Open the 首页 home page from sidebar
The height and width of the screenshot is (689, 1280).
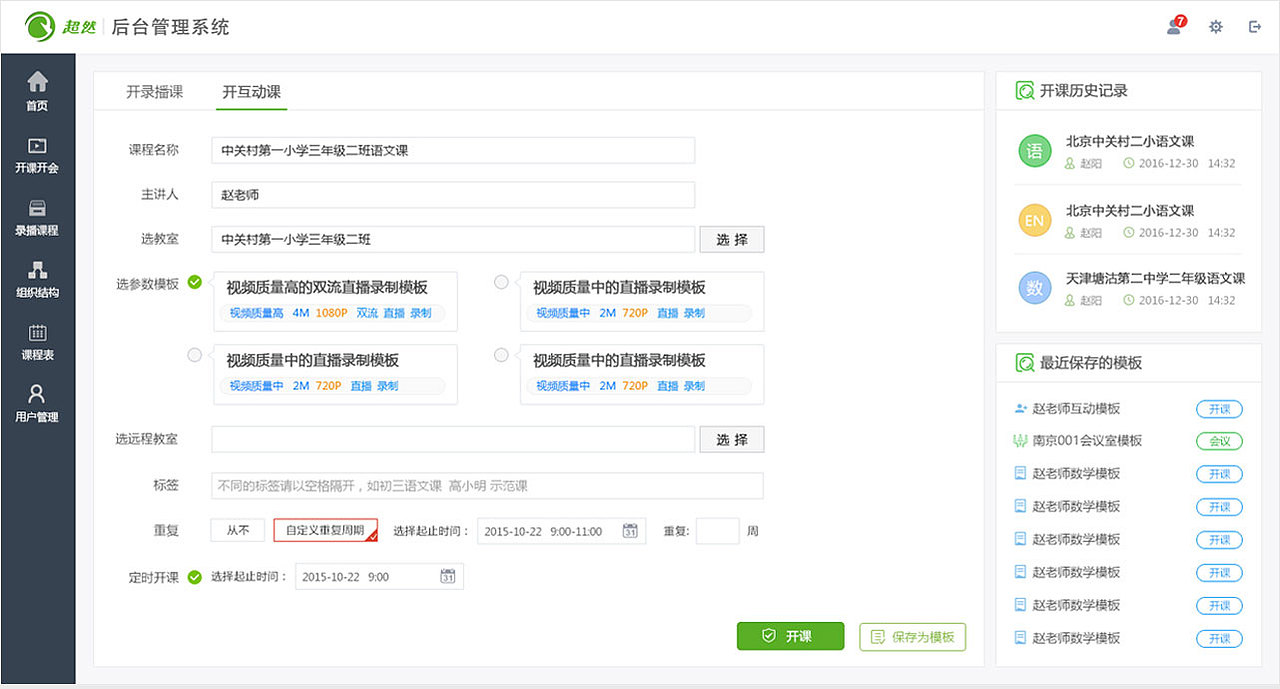click(x=37, y=87)
